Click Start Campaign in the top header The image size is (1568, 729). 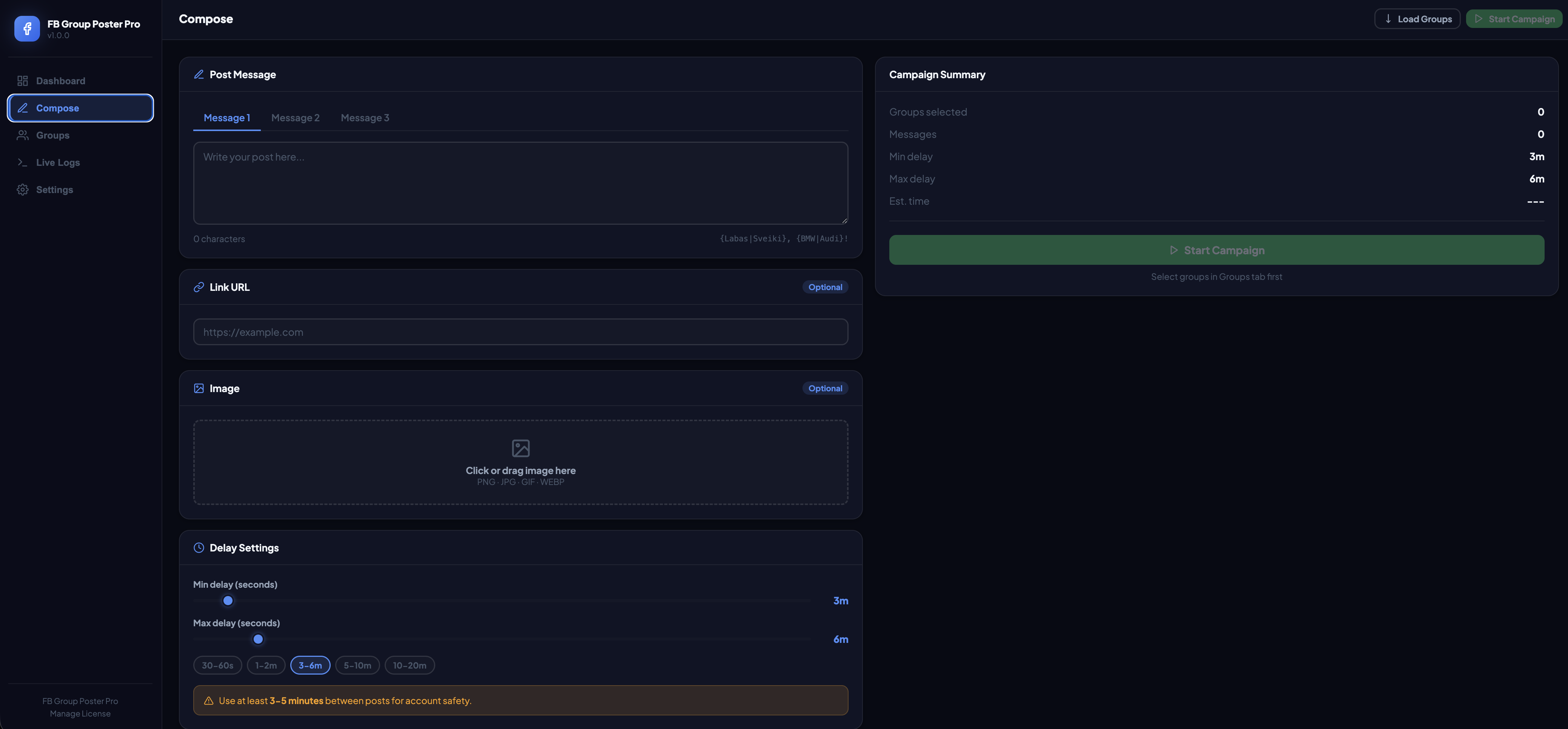pos(1514,19)
